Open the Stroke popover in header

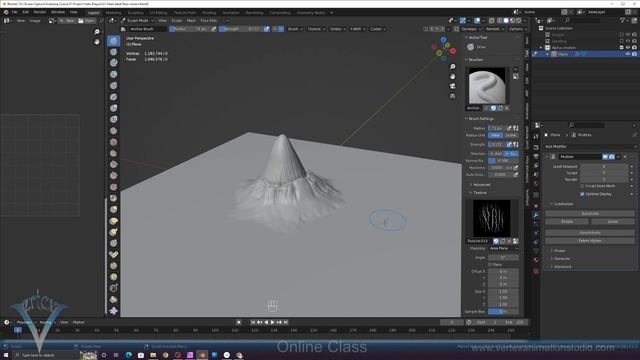[x=337, y=29]
